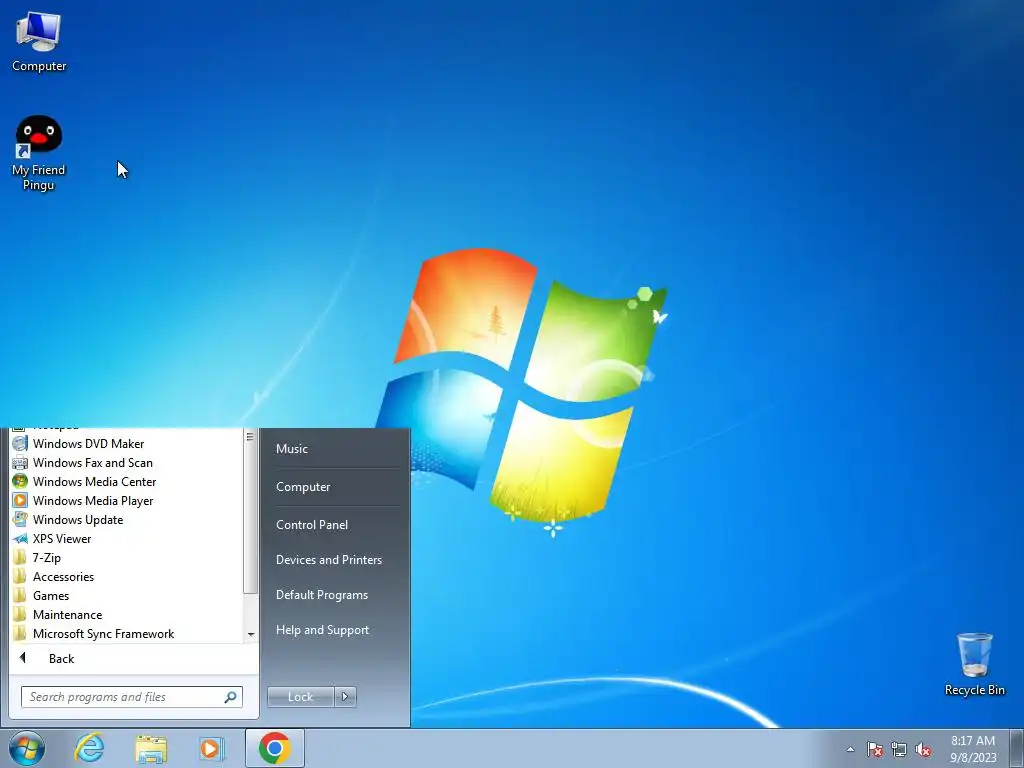1024x768 pixels.
Task: Click the Windows DVD Maker icon
Action: [x=20, y=443]
